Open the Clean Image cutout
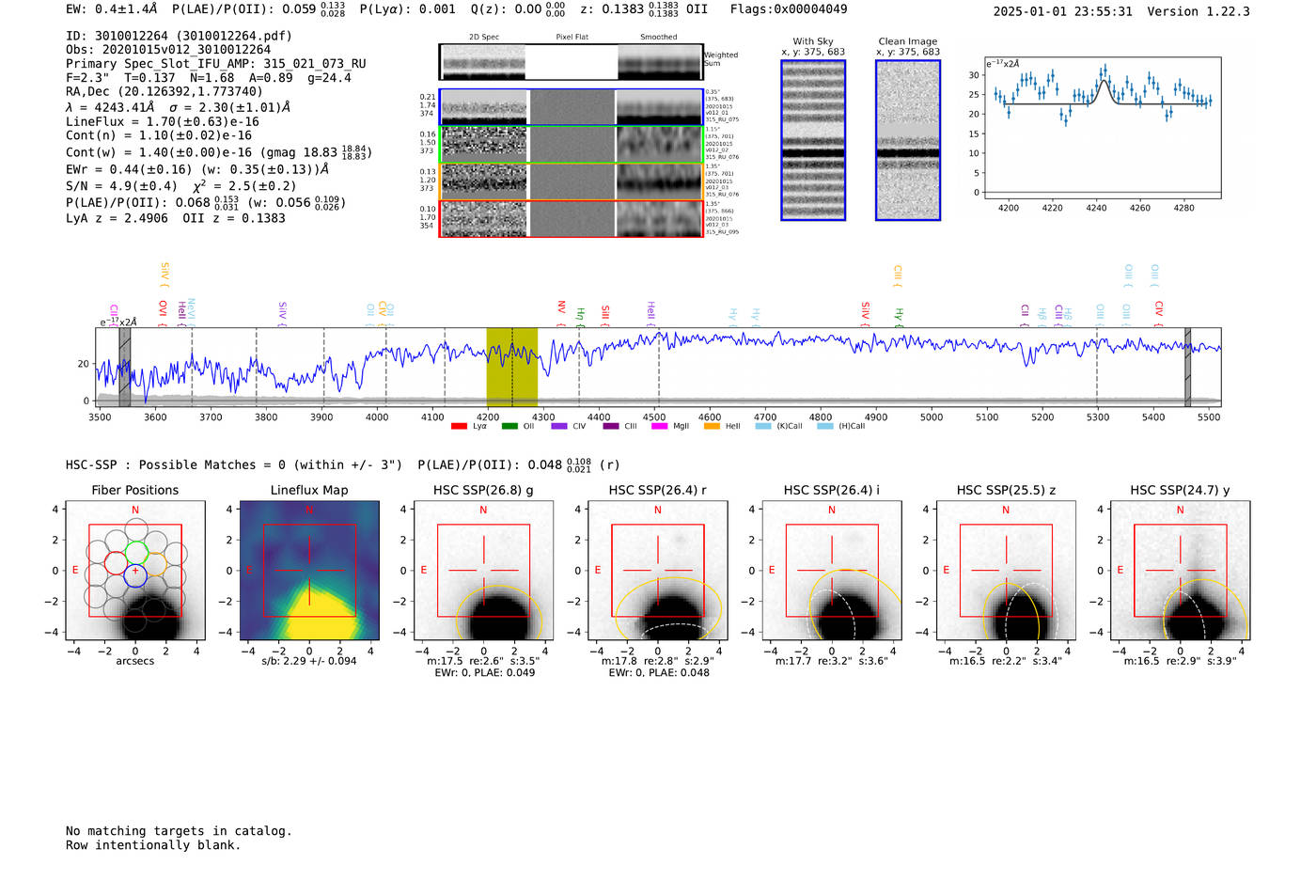This screenshot has height=896, width=1316. (x=907, y=140)
